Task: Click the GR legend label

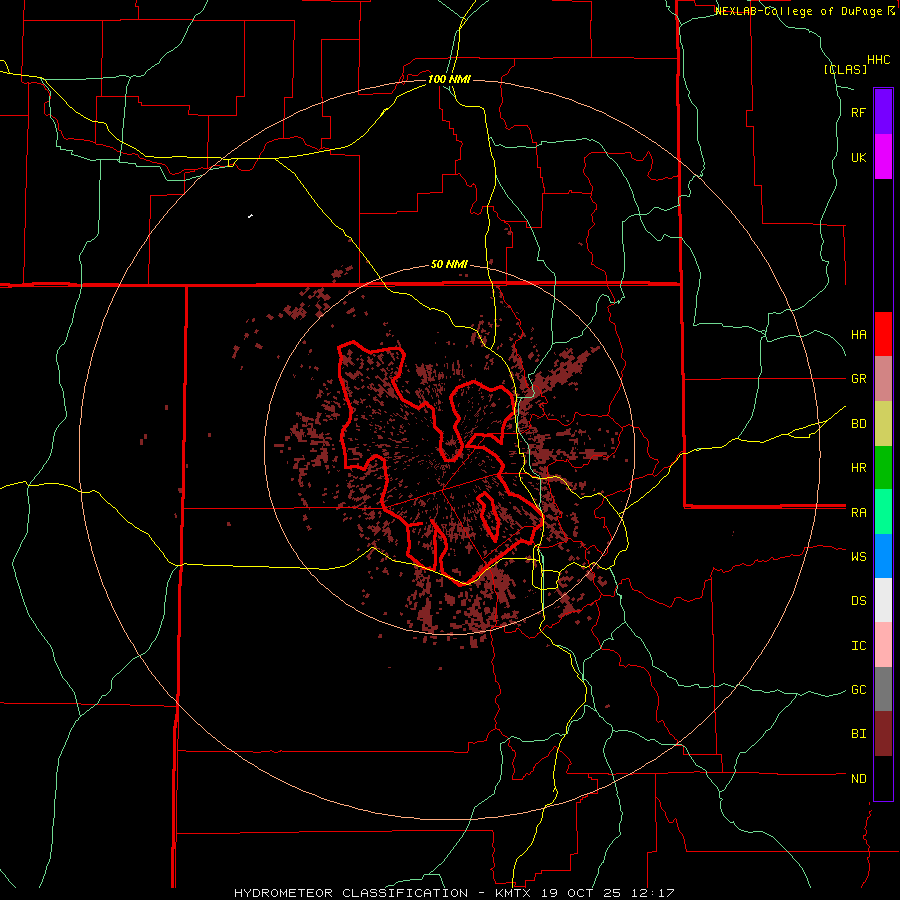Action: coord(858,378)
